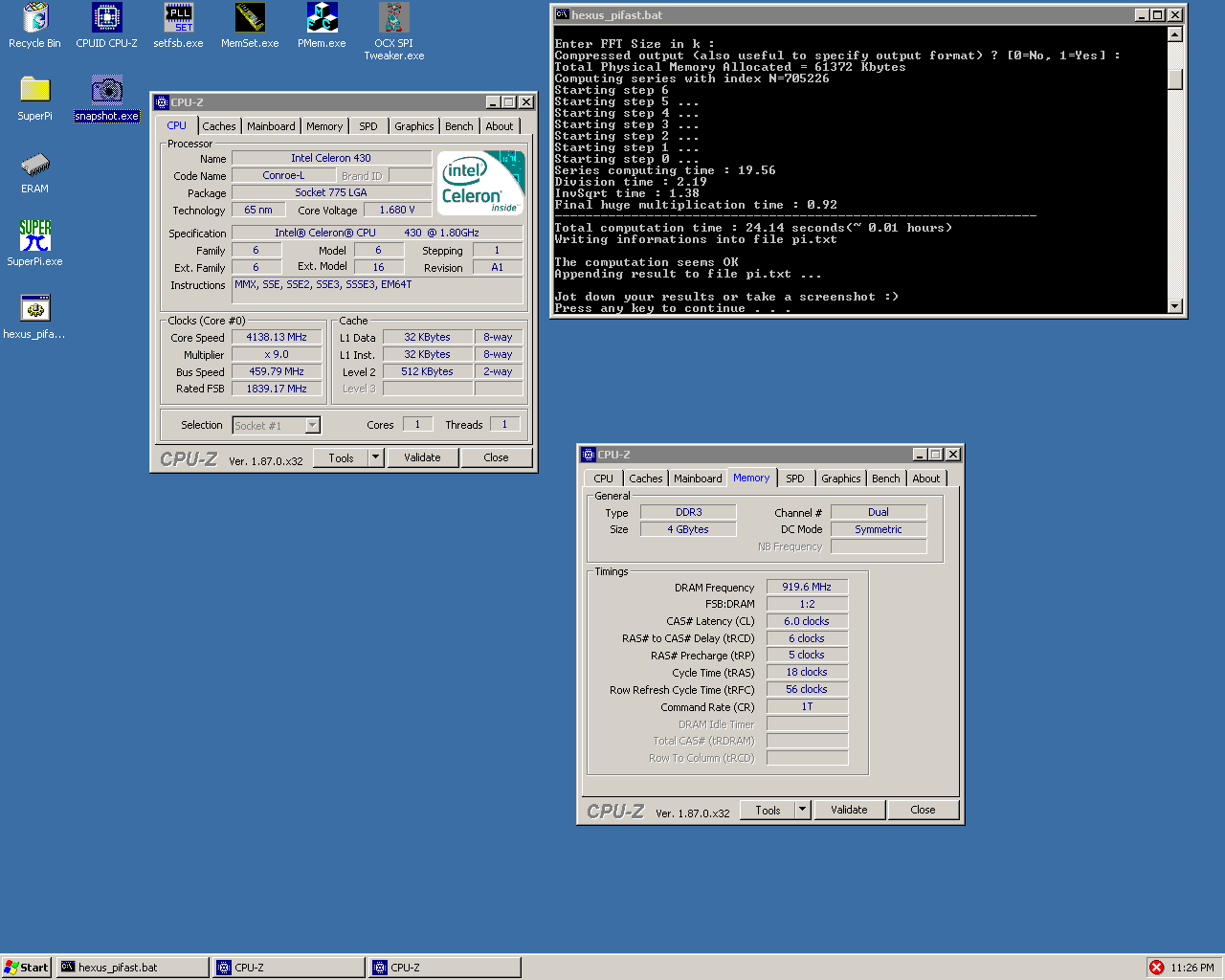This screenshot has width=1225, height=980.
Task: Click Tools button in Memory window
Action: [x=768, y=810]
